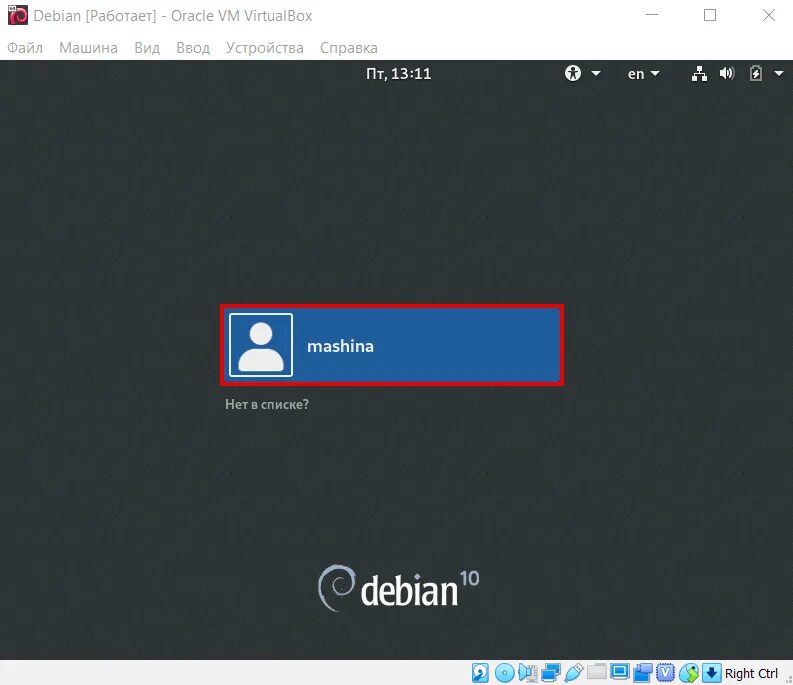Open the shared folders indicator
The width and height of the screenshot is (793, 685).
596,672
